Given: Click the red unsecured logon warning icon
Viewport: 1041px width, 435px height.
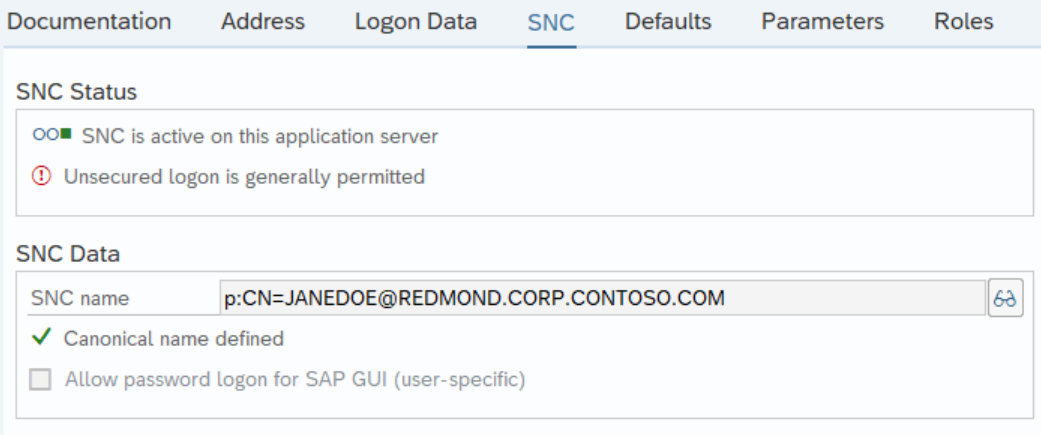Looking at the screenshot, I should [41, 177].
